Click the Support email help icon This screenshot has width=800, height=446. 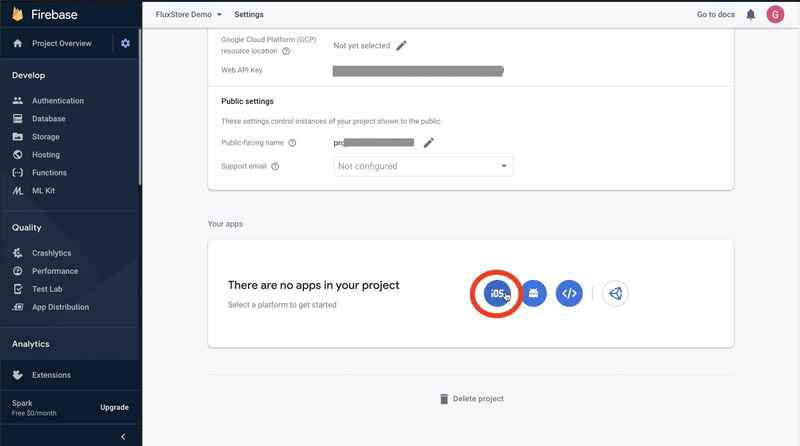275,167
